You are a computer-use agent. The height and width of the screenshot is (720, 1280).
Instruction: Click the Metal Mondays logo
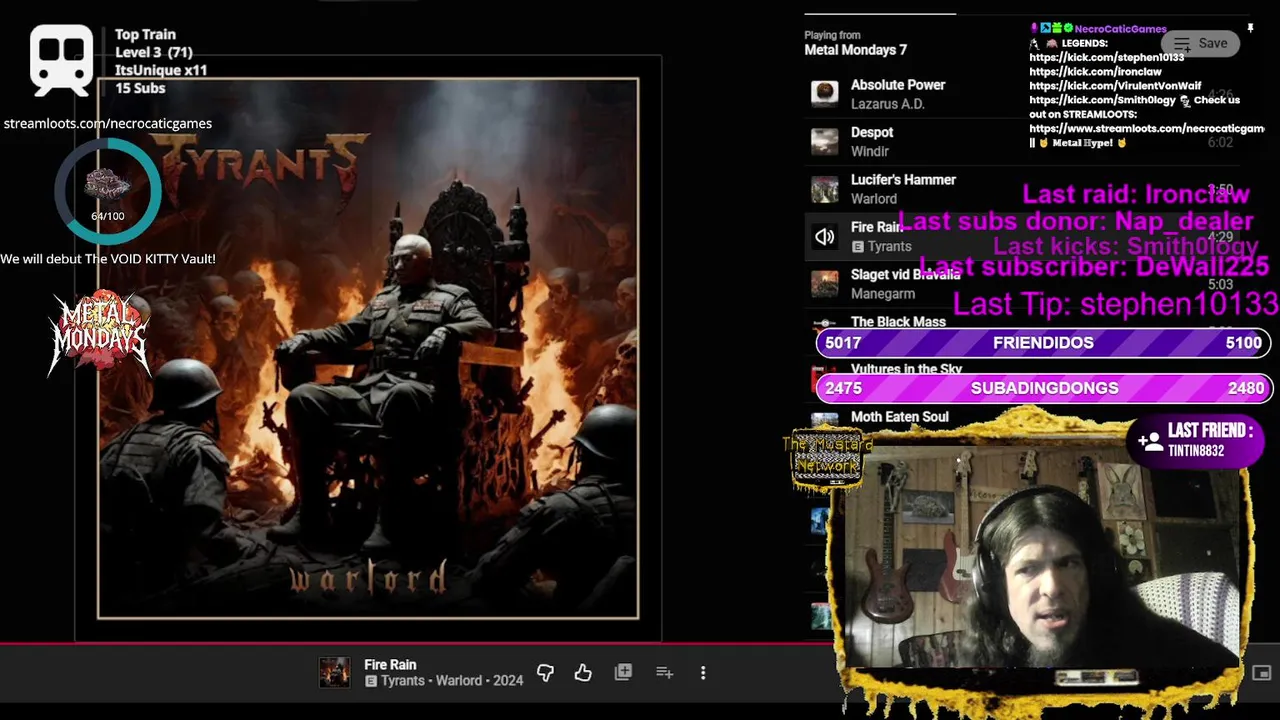(x=99, y=334)
